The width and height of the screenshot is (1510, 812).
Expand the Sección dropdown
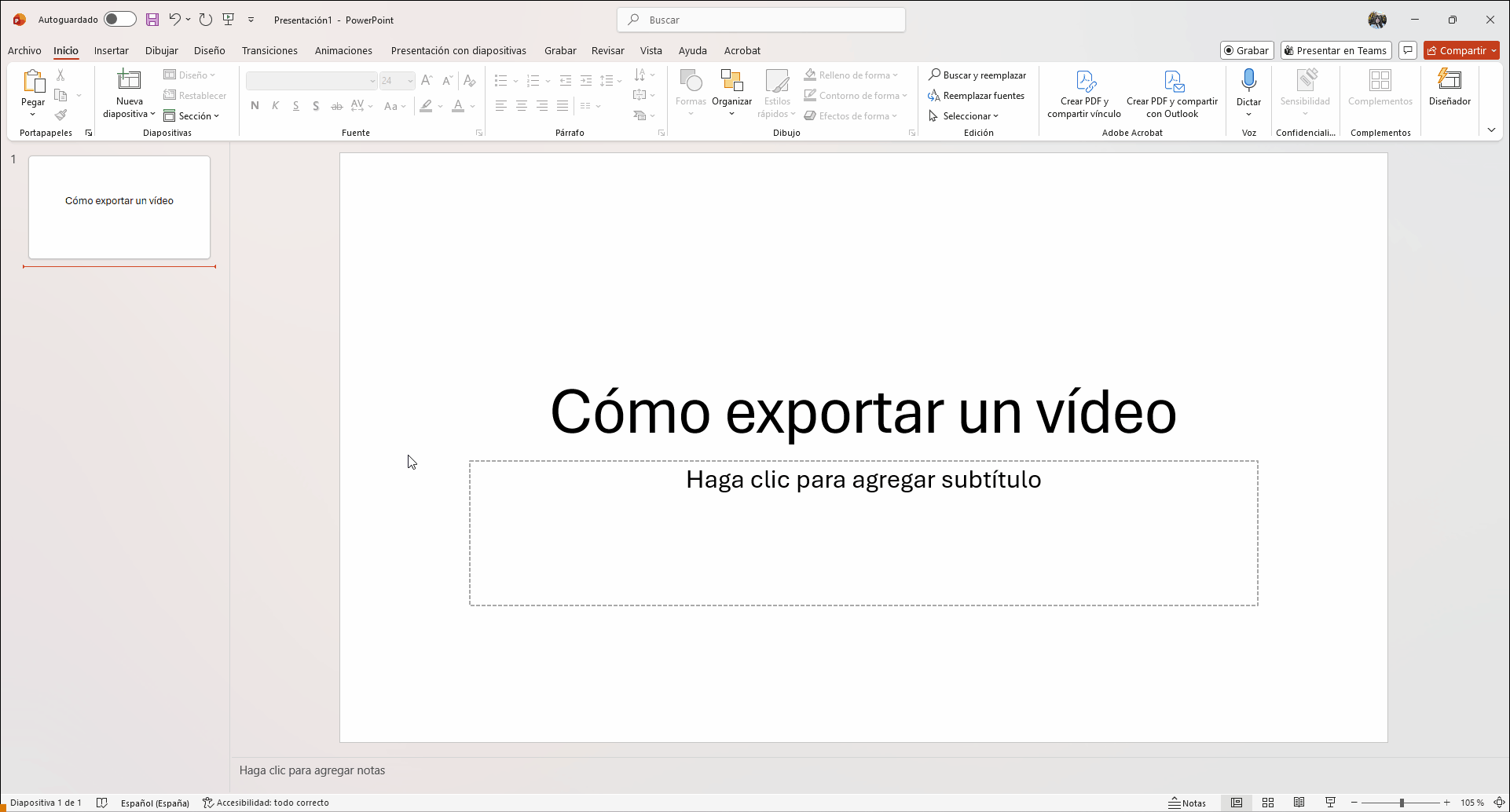click(191, 115)
